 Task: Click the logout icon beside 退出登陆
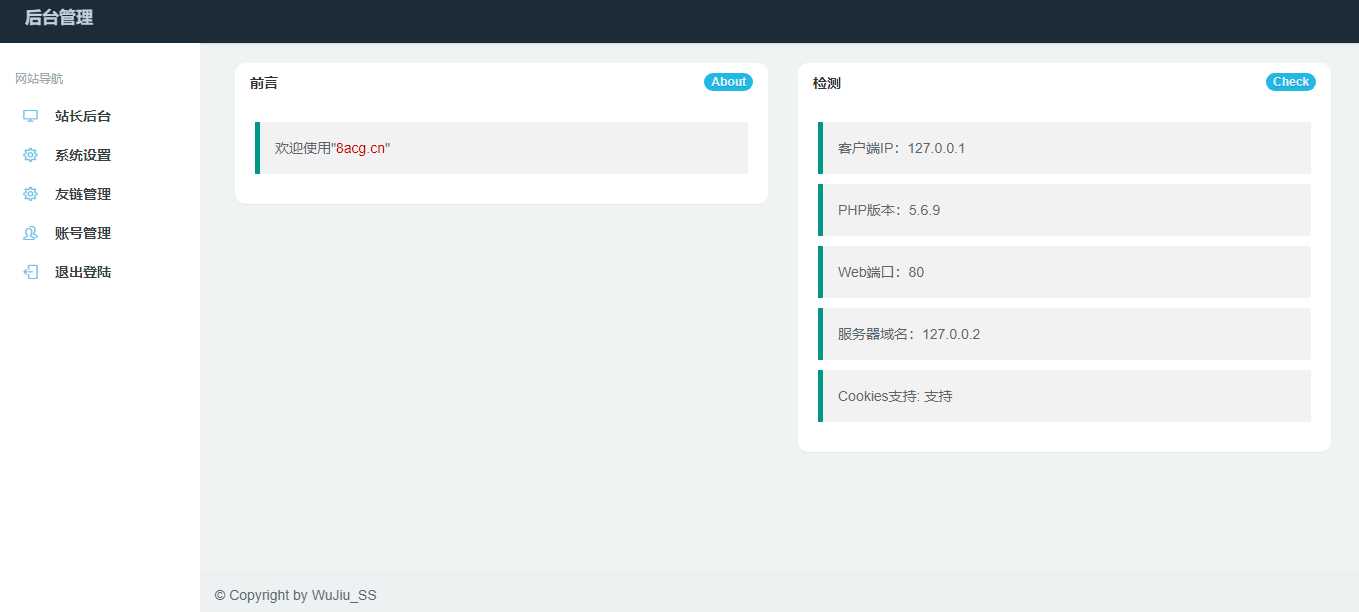click(29, 272)
